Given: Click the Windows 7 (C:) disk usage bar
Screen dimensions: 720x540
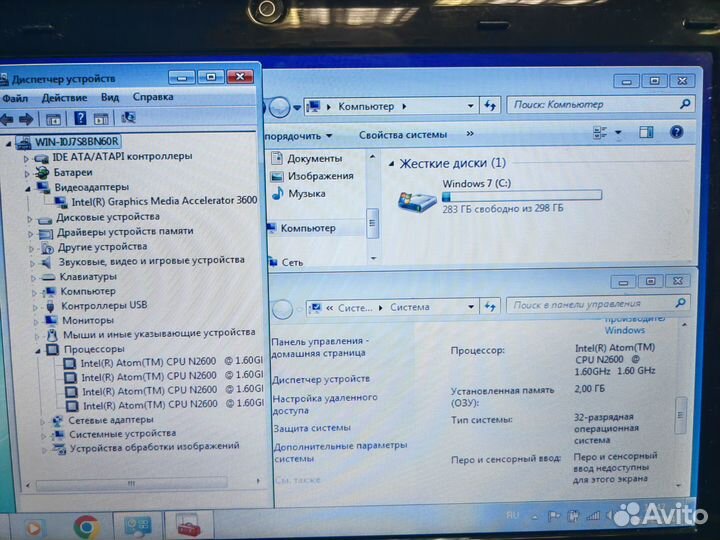Looking at the screenshot, I should [522, 196].
